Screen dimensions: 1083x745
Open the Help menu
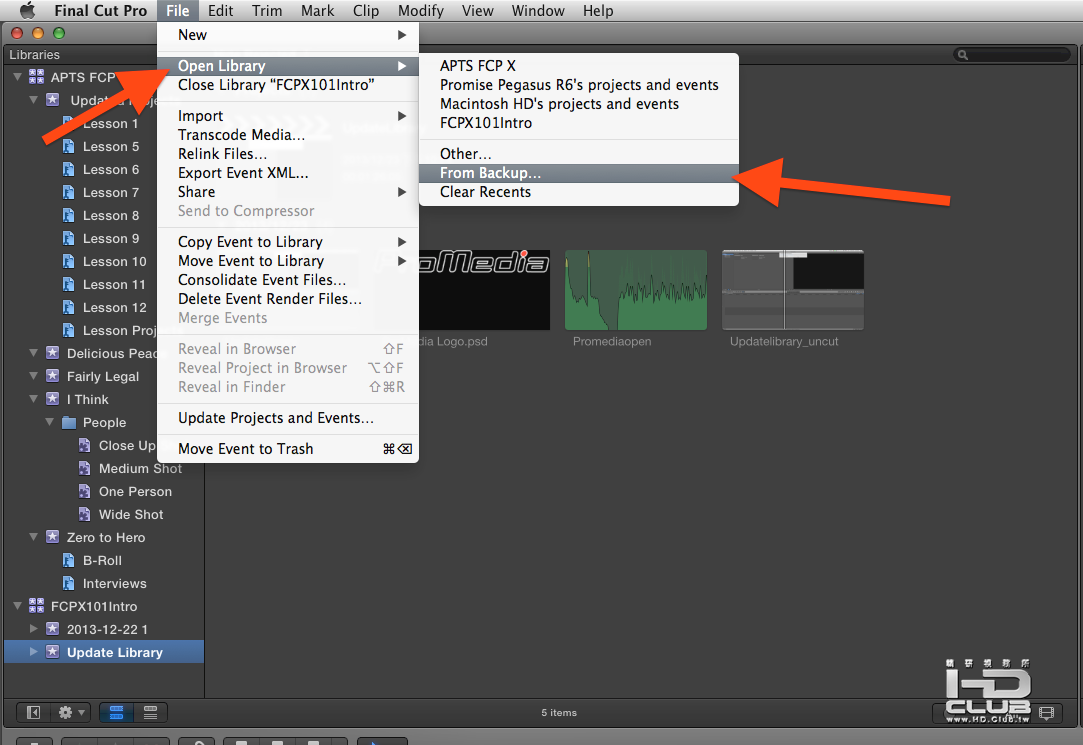pos(597,10)
